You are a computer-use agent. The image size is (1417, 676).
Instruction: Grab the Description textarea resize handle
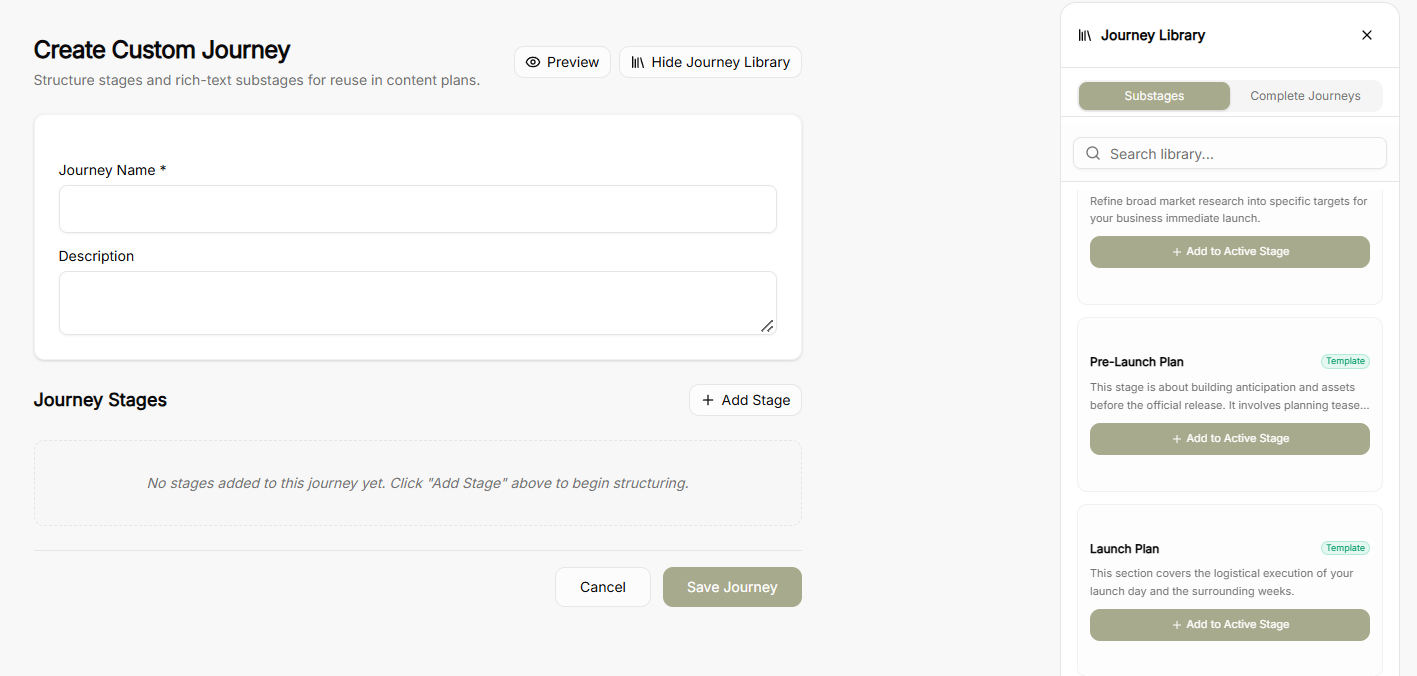coord(767,325)
